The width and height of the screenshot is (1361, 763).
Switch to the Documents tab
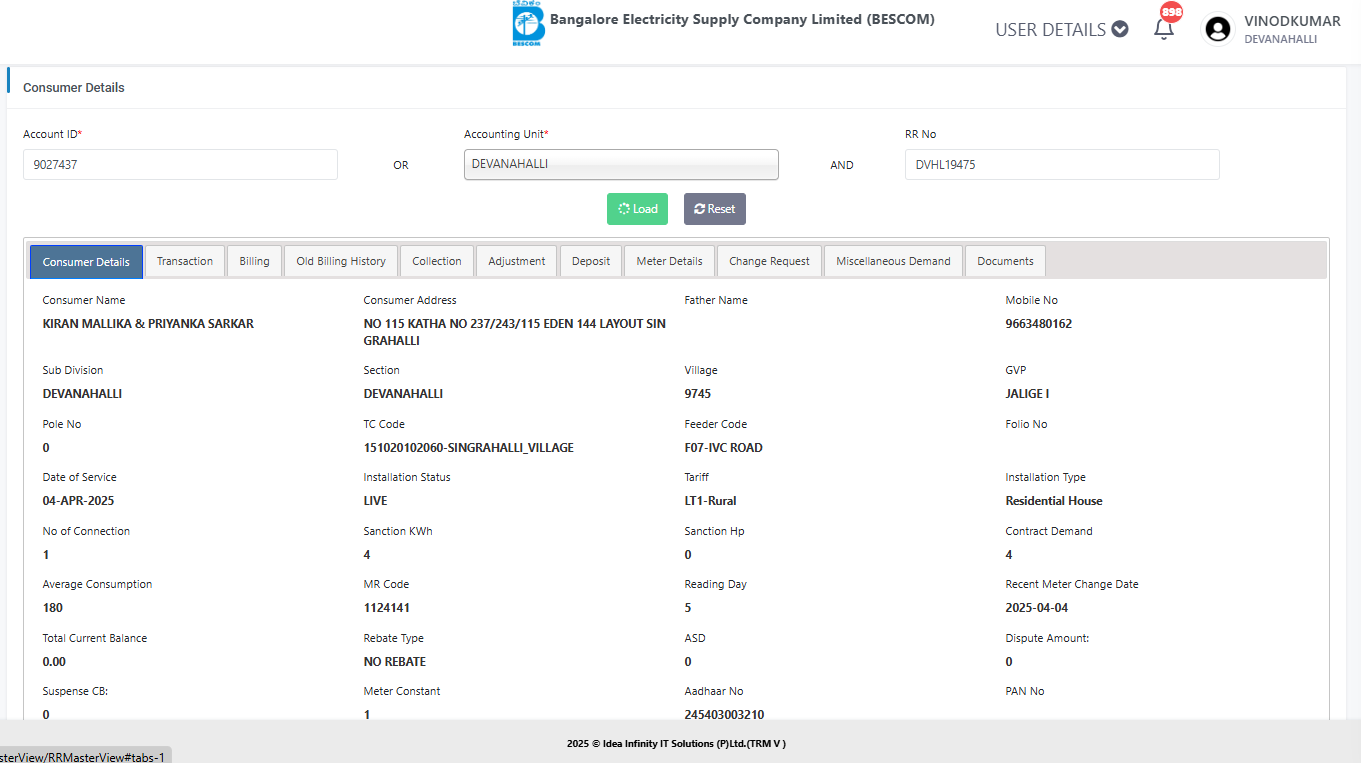[1005, 261]
